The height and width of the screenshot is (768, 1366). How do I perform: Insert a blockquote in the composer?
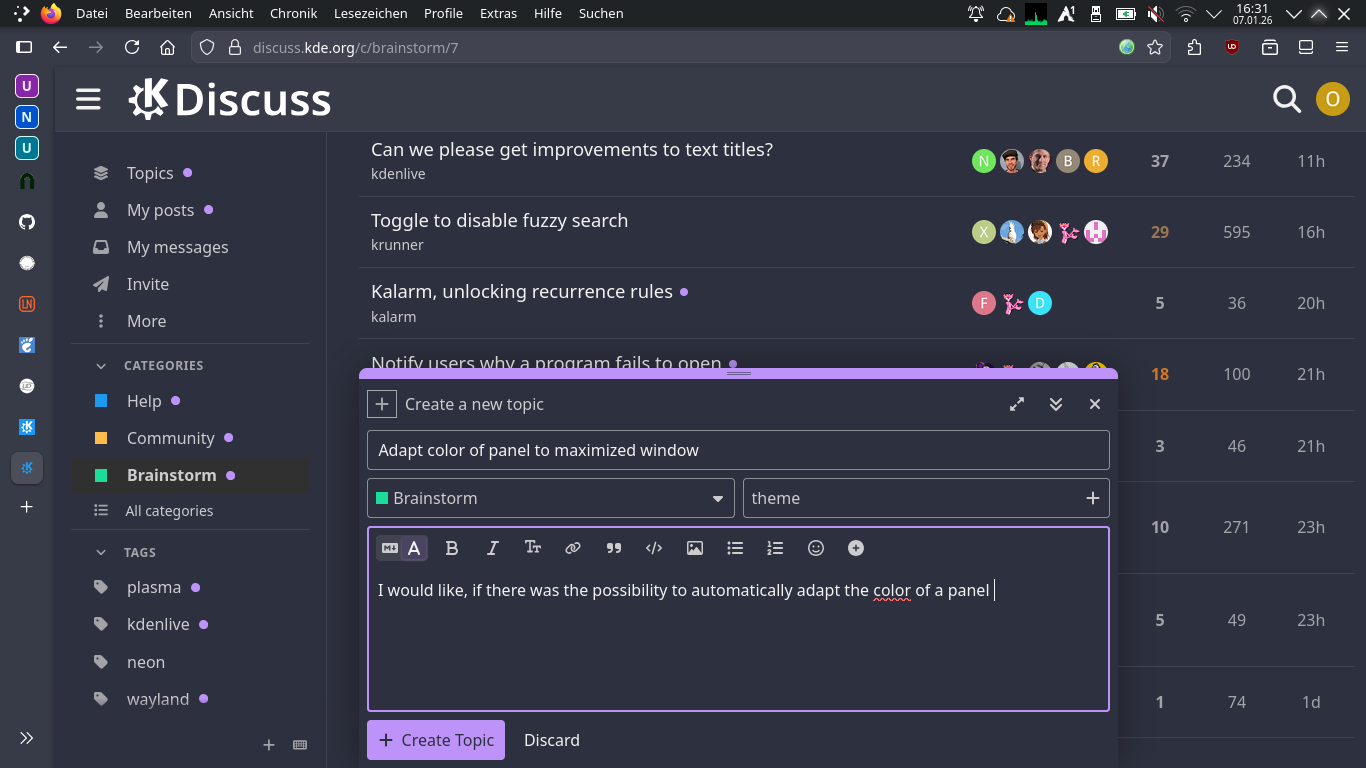point(614,548)
